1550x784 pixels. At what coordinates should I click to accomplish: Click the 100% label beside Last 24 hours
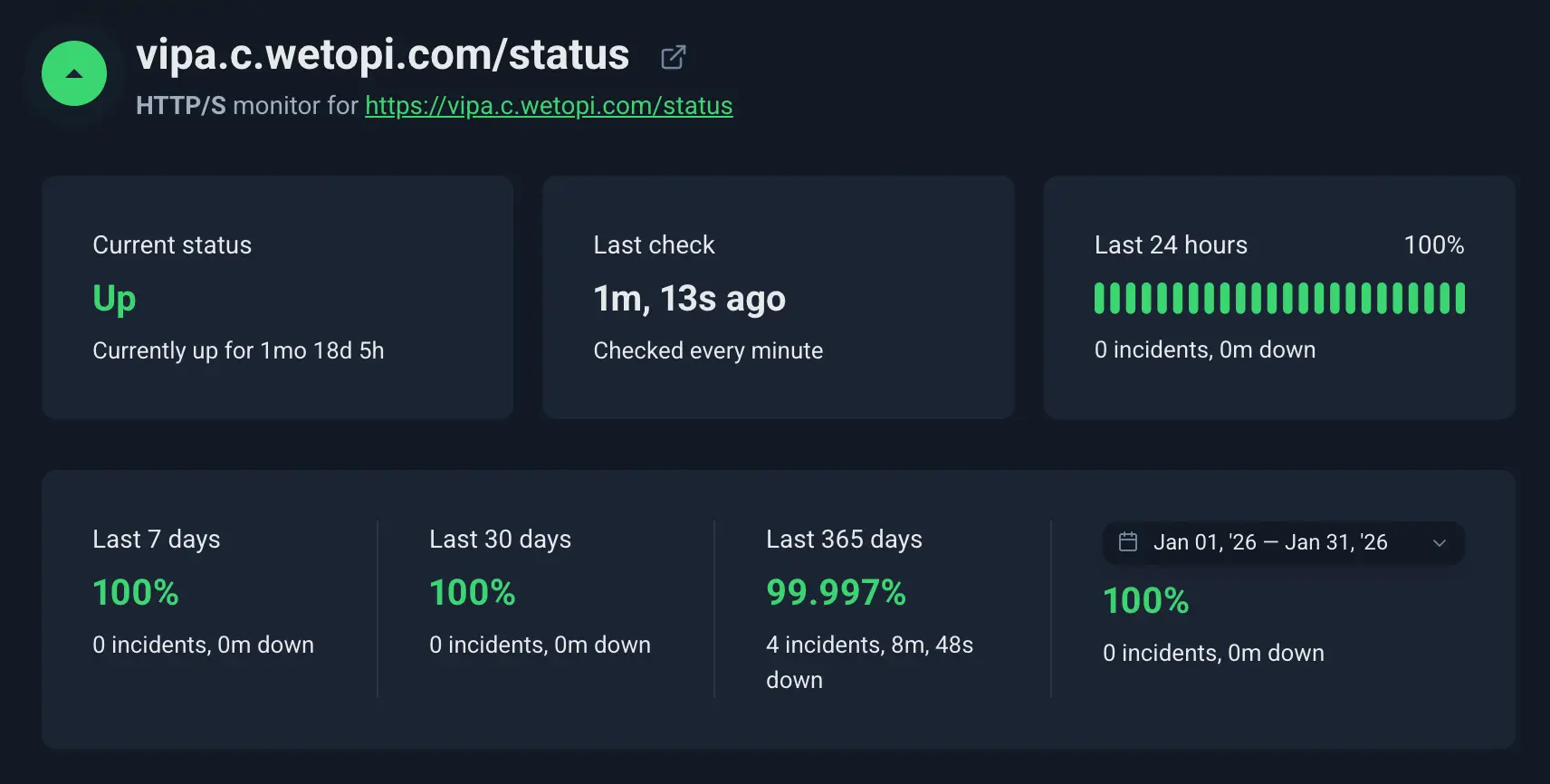[1433, 244]
